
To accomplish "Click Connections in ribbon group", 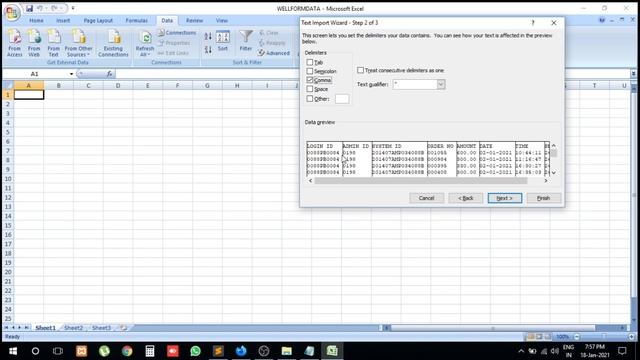I will pos(177,33).
